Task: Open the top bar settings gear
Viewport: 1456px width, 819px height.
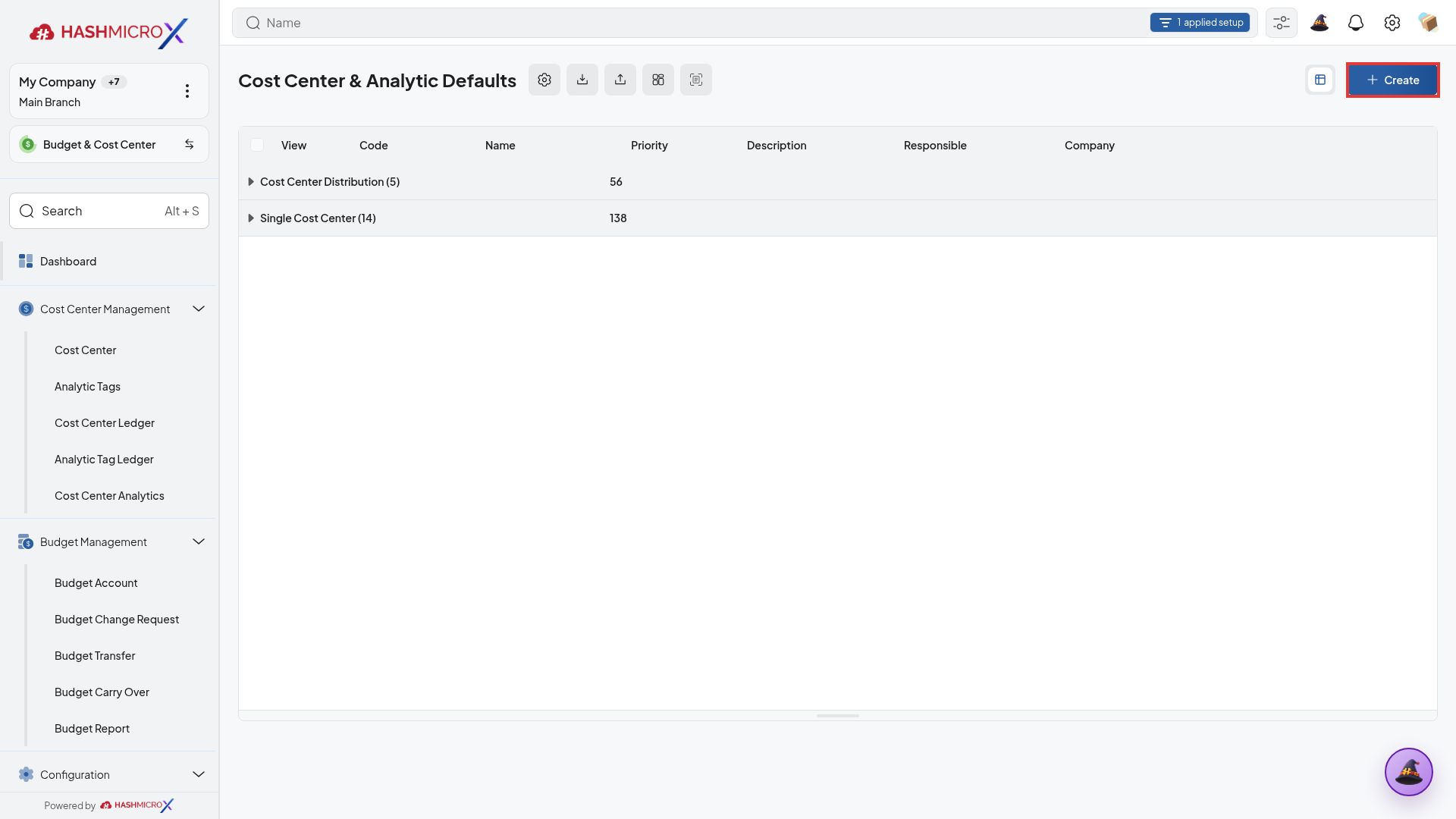Action: click(1392, 23)
